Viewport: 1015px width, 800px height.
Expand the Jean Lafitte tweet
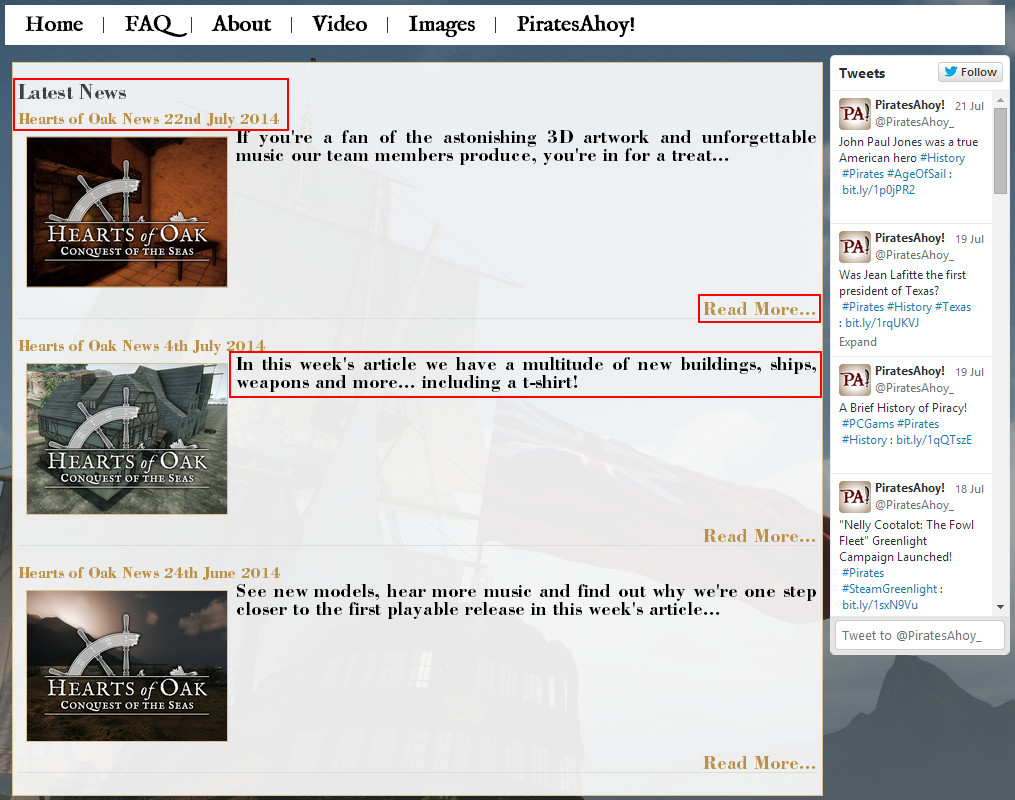pos(858,342)
